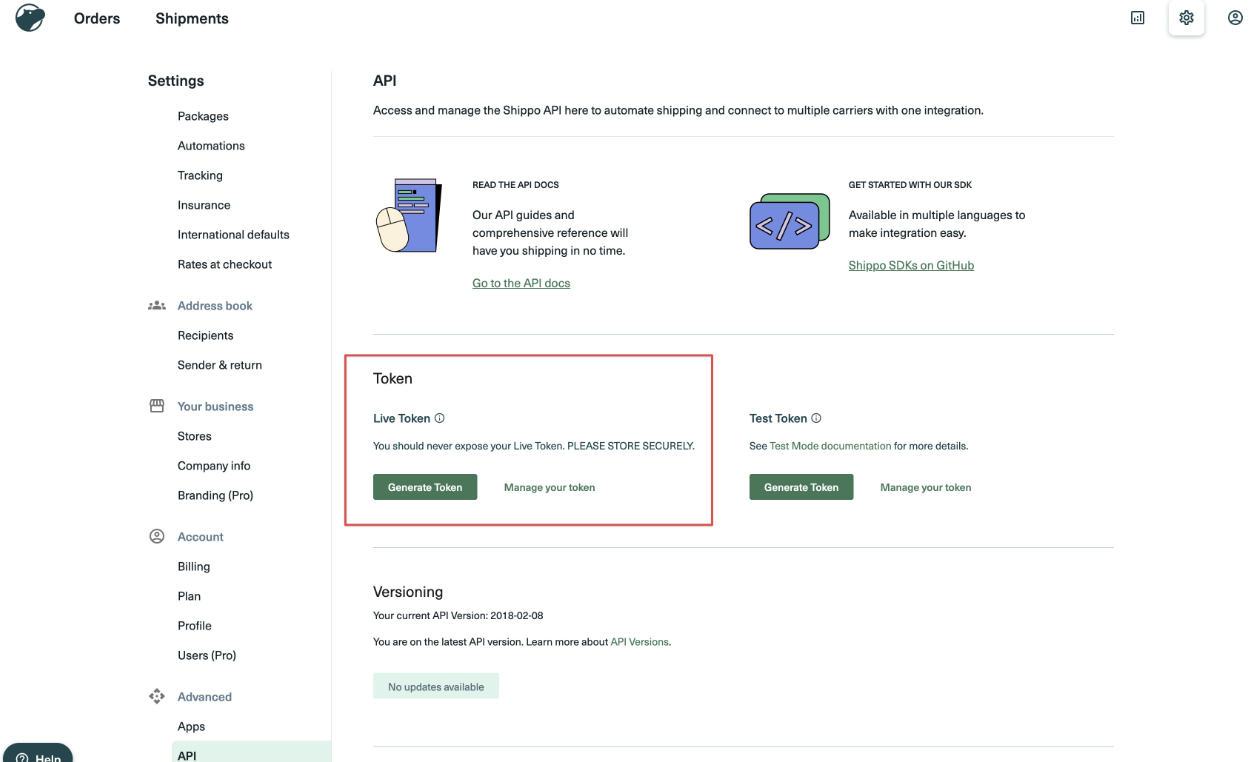Open Profile under Account section
Image resolution: width=1258 pixels, height=762 pixels.
(194, 626)
